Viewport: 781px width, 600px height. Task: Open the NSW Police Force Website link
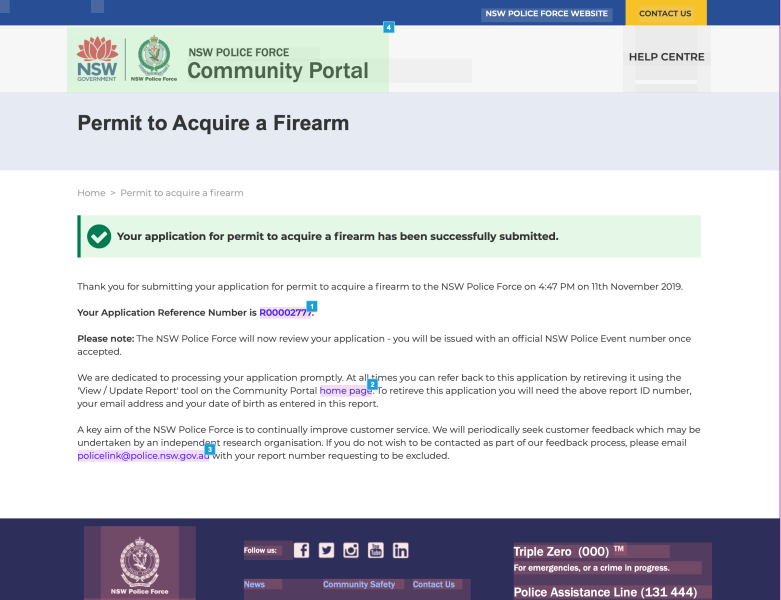click(x=546, y=13)
